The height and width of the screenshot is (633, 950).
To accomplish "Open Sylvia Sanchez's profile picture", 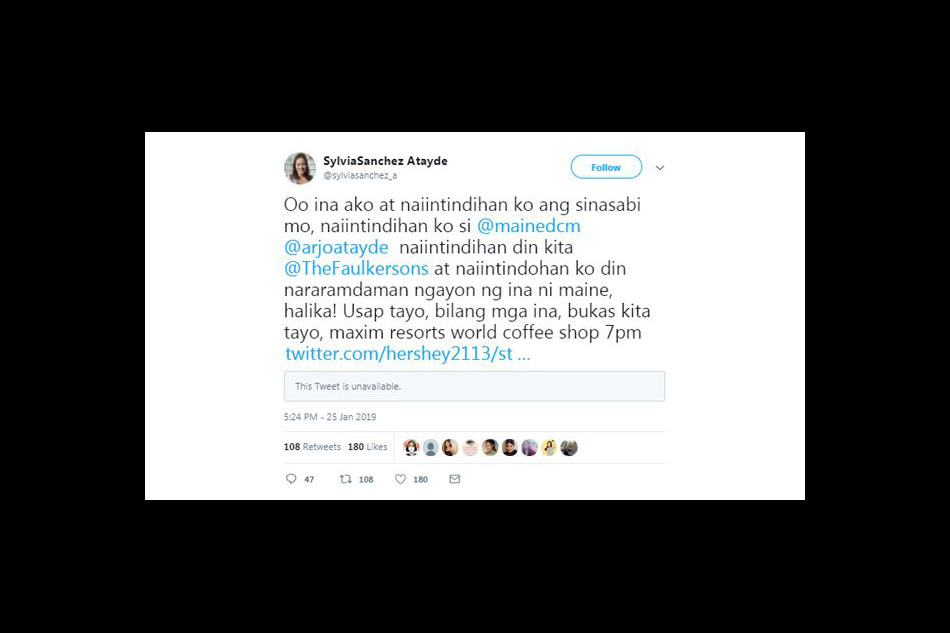I will (300, 168).
